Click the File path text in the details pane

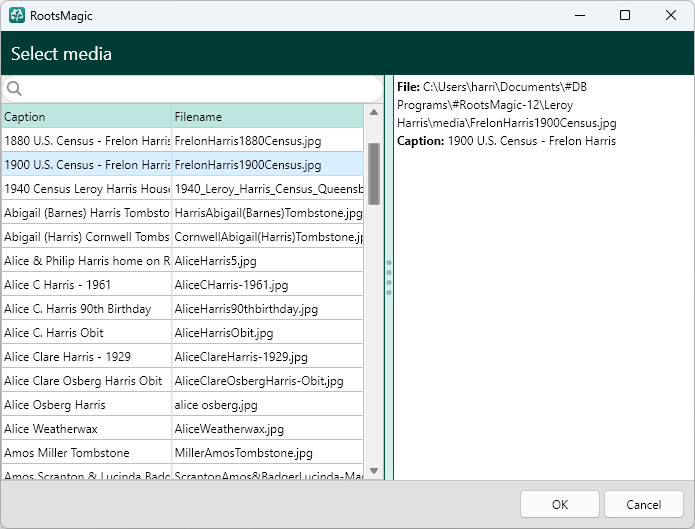point(507,105)
